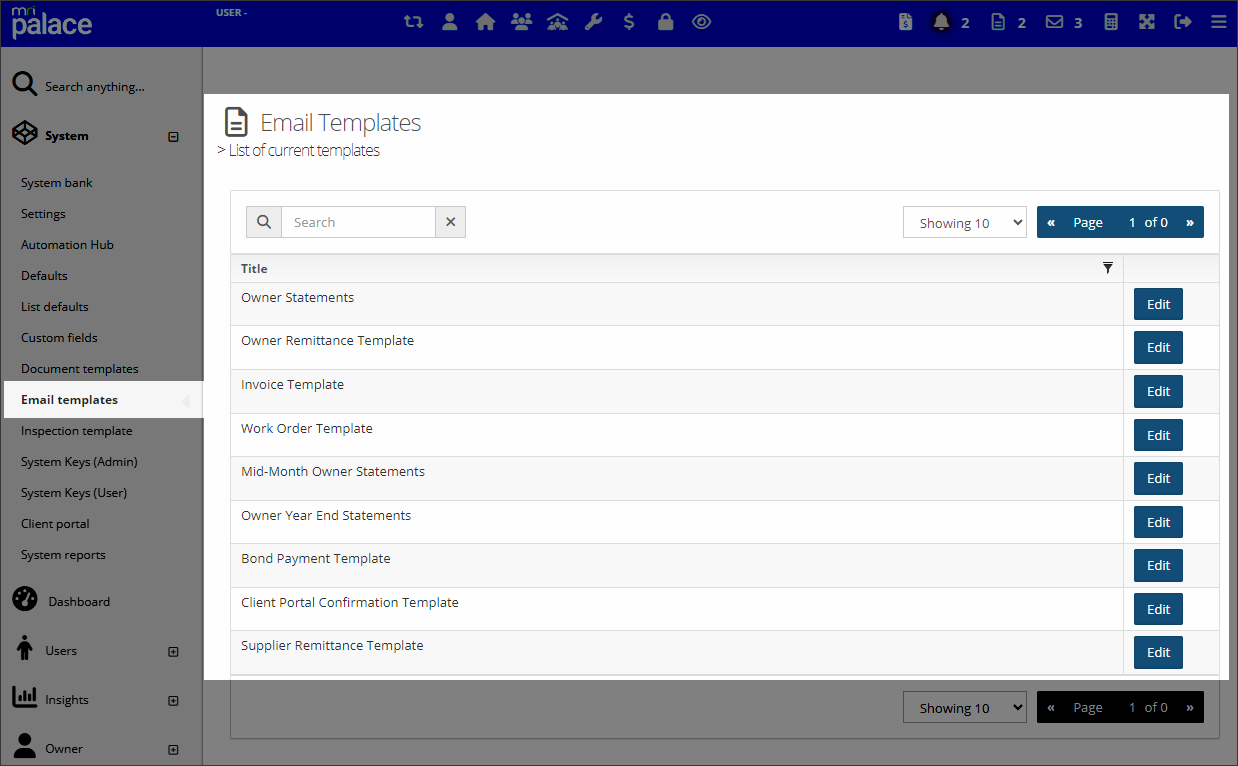Click the sign-out arrow icon
Image resolution: width=1238 pixels, height=766 pixels.
(1183, 22)
